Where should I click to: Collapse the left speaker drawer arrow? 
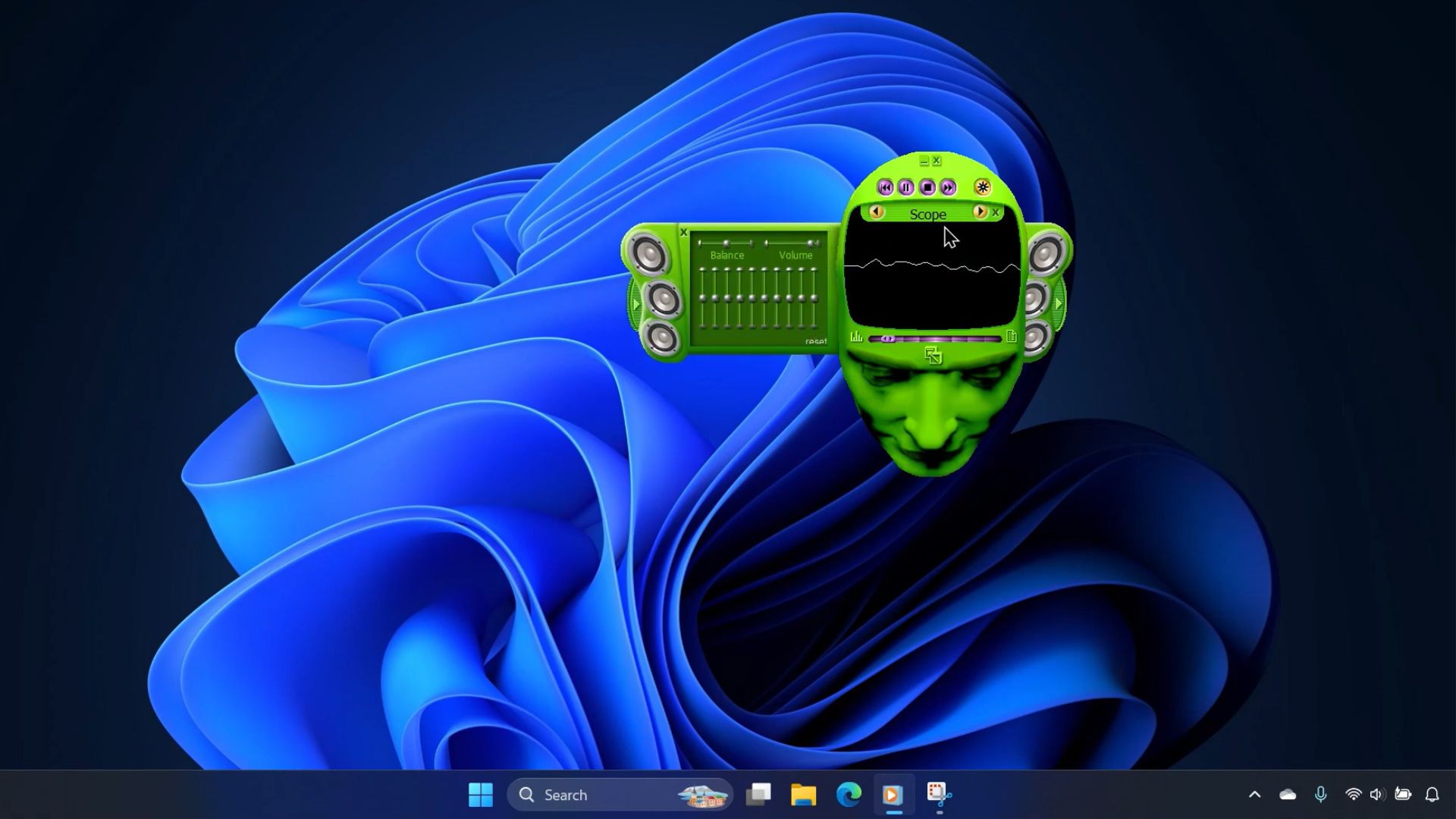point(635,304)
